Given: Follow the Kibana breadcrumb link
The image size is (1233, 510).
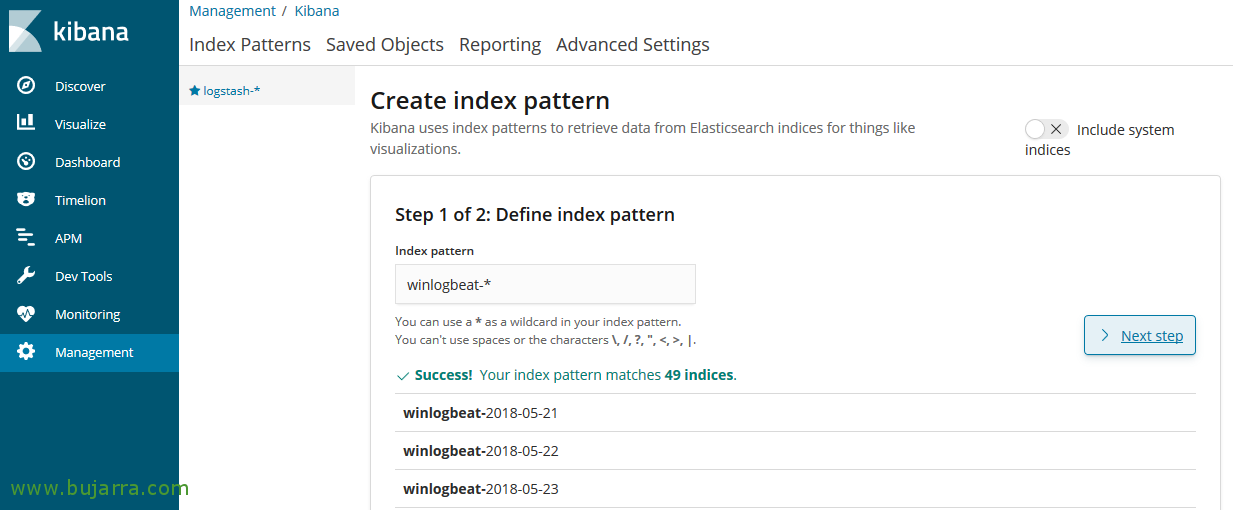Looking at the screenshot, I should (x=317, y=11).
